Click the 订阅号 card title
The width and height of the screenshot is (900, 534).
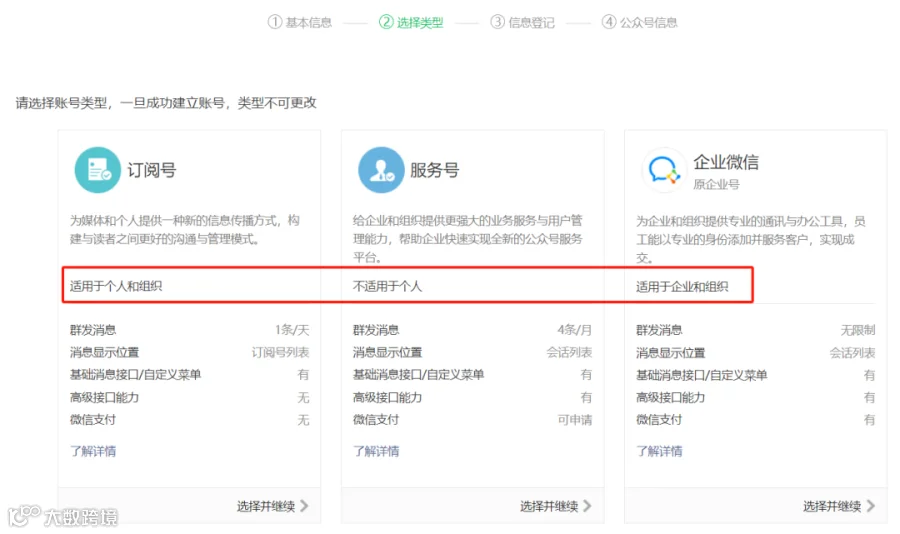click(x=152, y=170)
